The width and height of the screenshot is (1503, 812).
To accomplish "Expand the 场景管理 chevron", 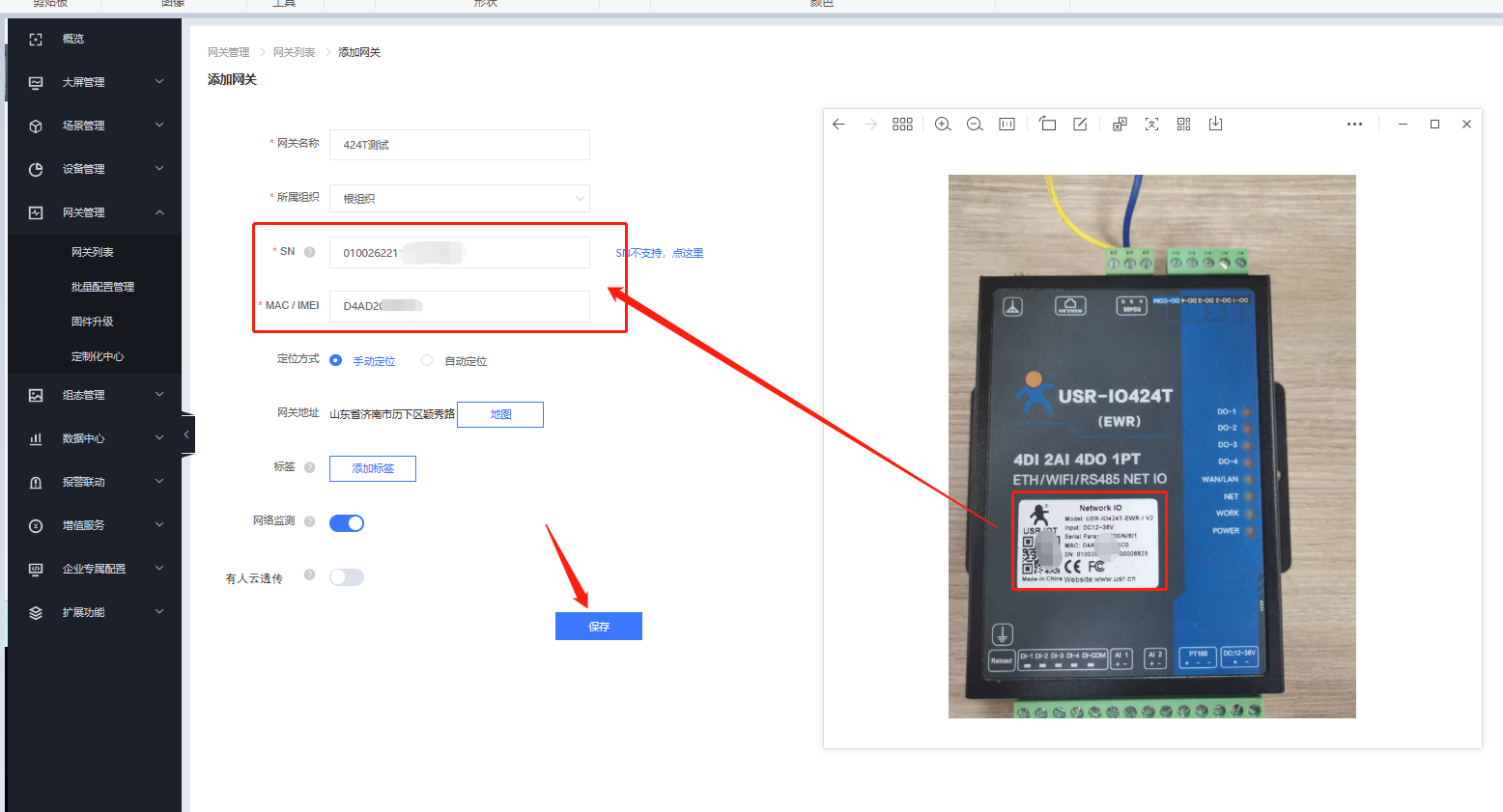I will pyautogui.click(x=159, y=126).
